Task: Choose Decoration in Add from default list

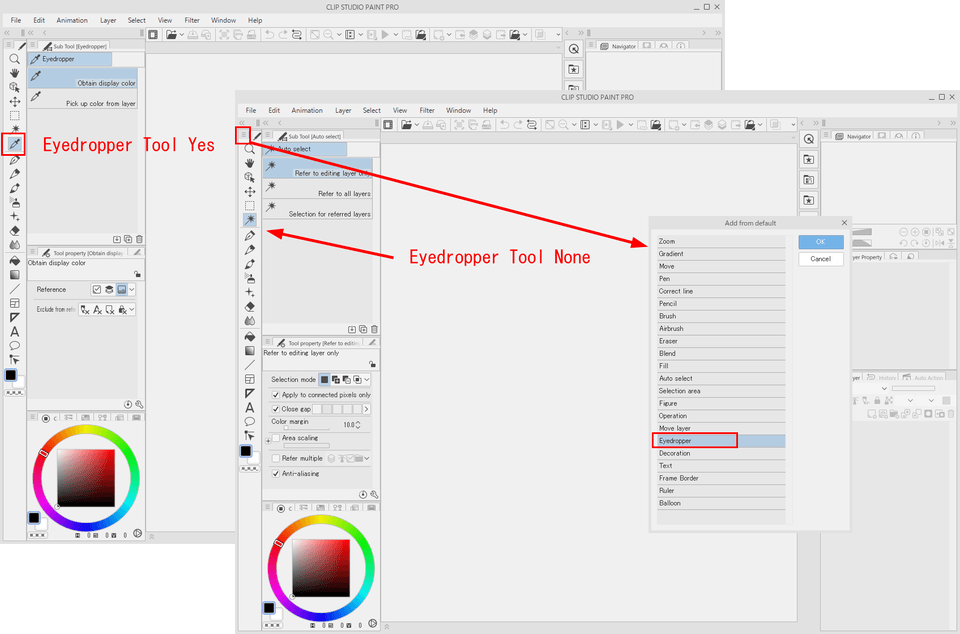Action: 721,453
